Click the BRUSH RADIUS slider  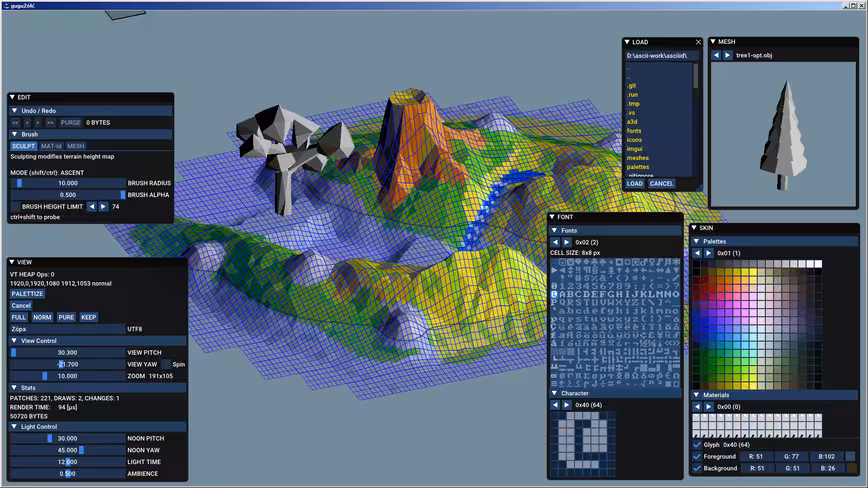[x=68, y=183]
